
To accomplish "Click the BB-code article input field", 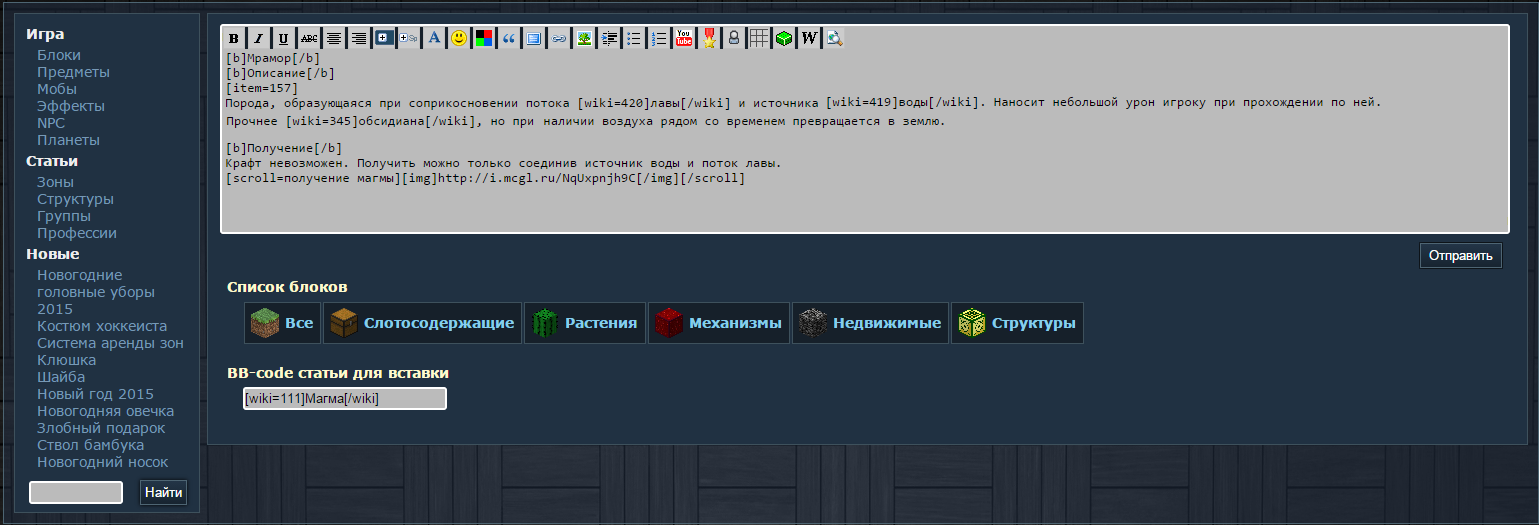I will [344, 398].
